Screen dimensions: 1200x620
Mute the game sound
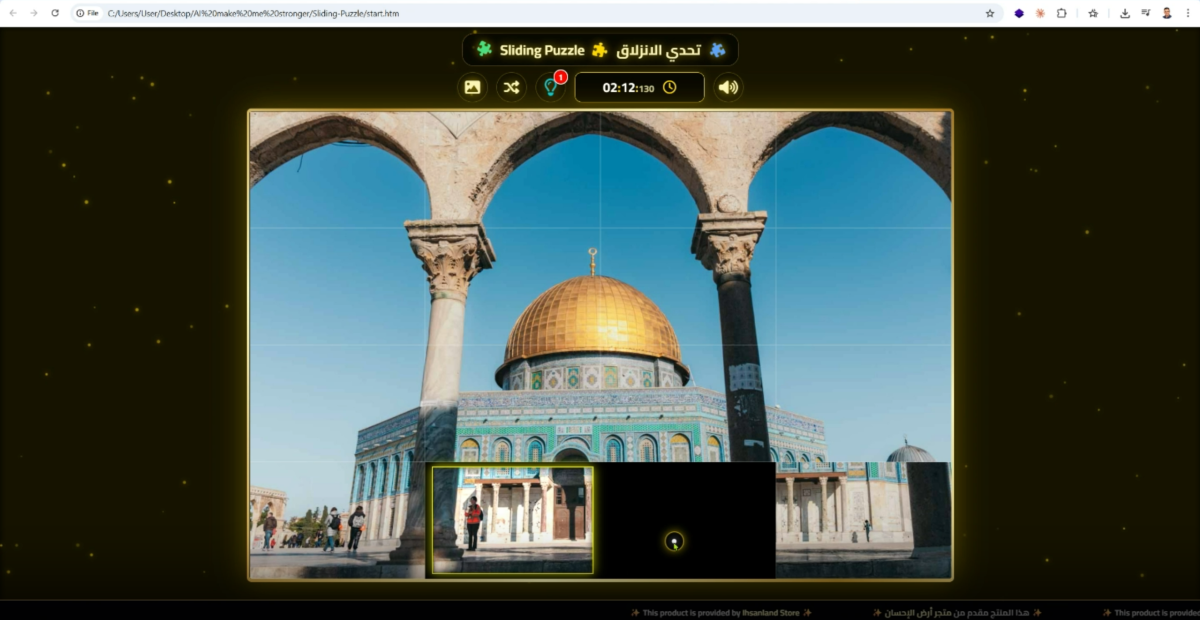[728, 87]
